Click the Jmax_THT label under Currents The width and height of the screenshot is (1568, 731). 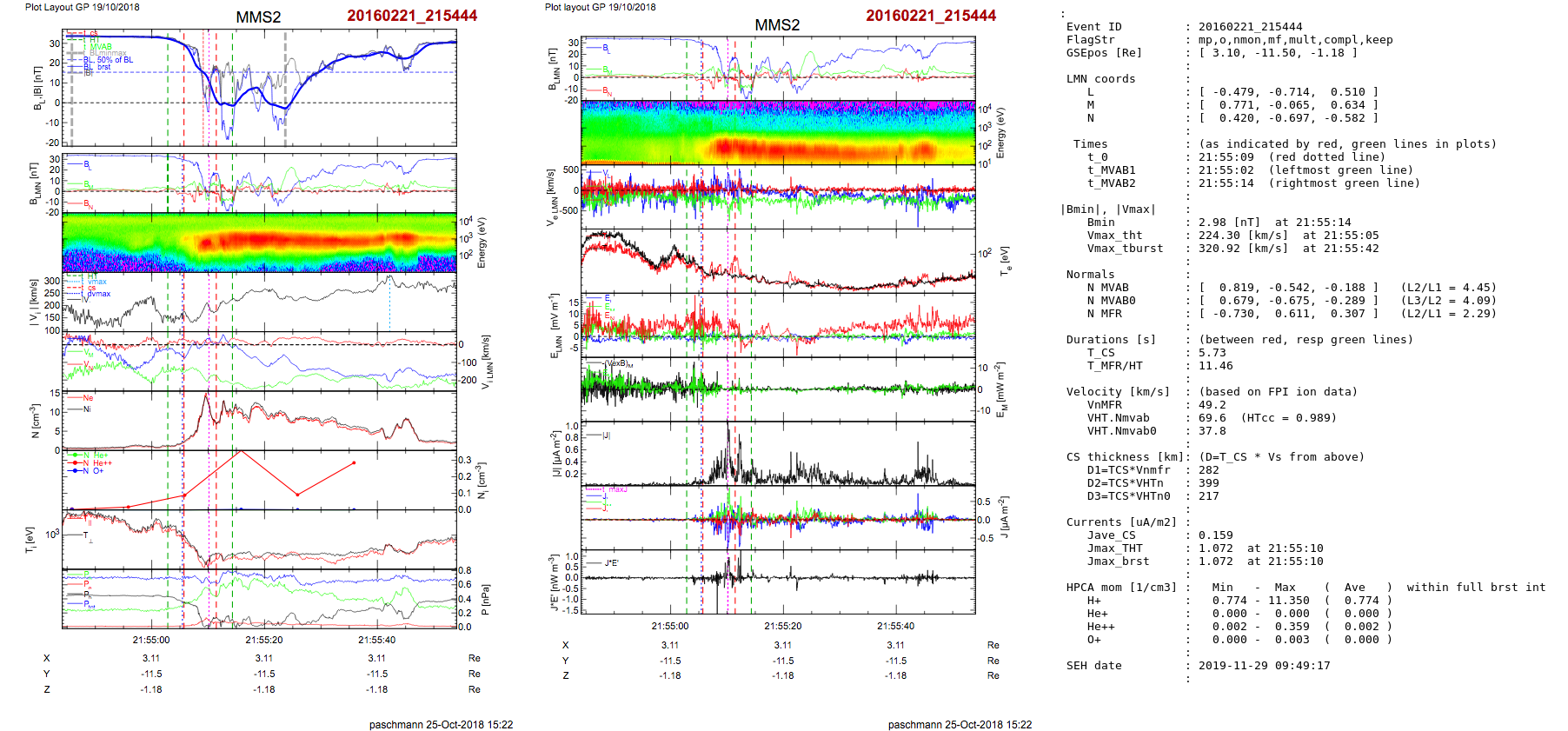(x=1115, y=548)
